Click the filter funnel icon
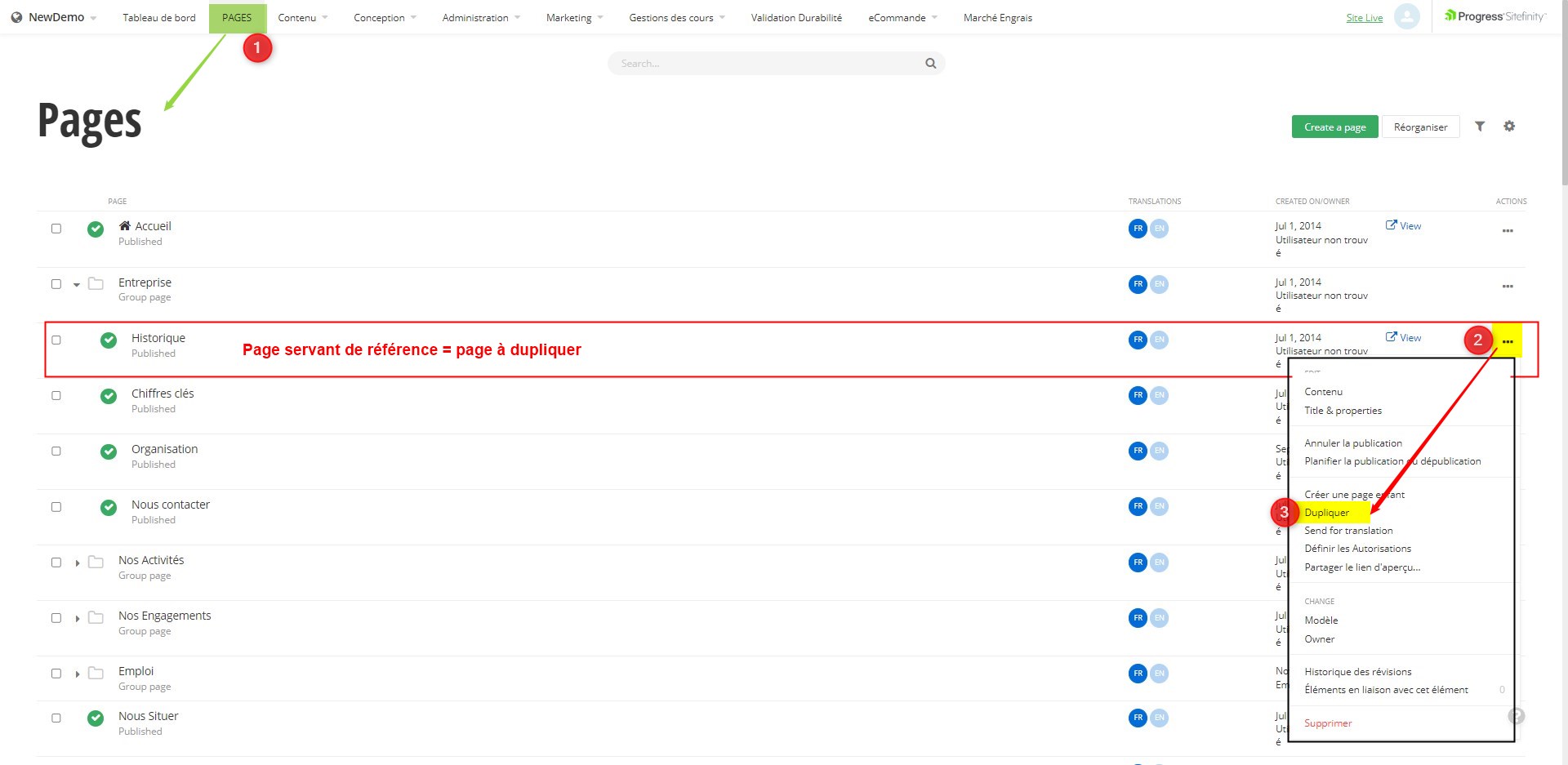 tap(1479, 127)
